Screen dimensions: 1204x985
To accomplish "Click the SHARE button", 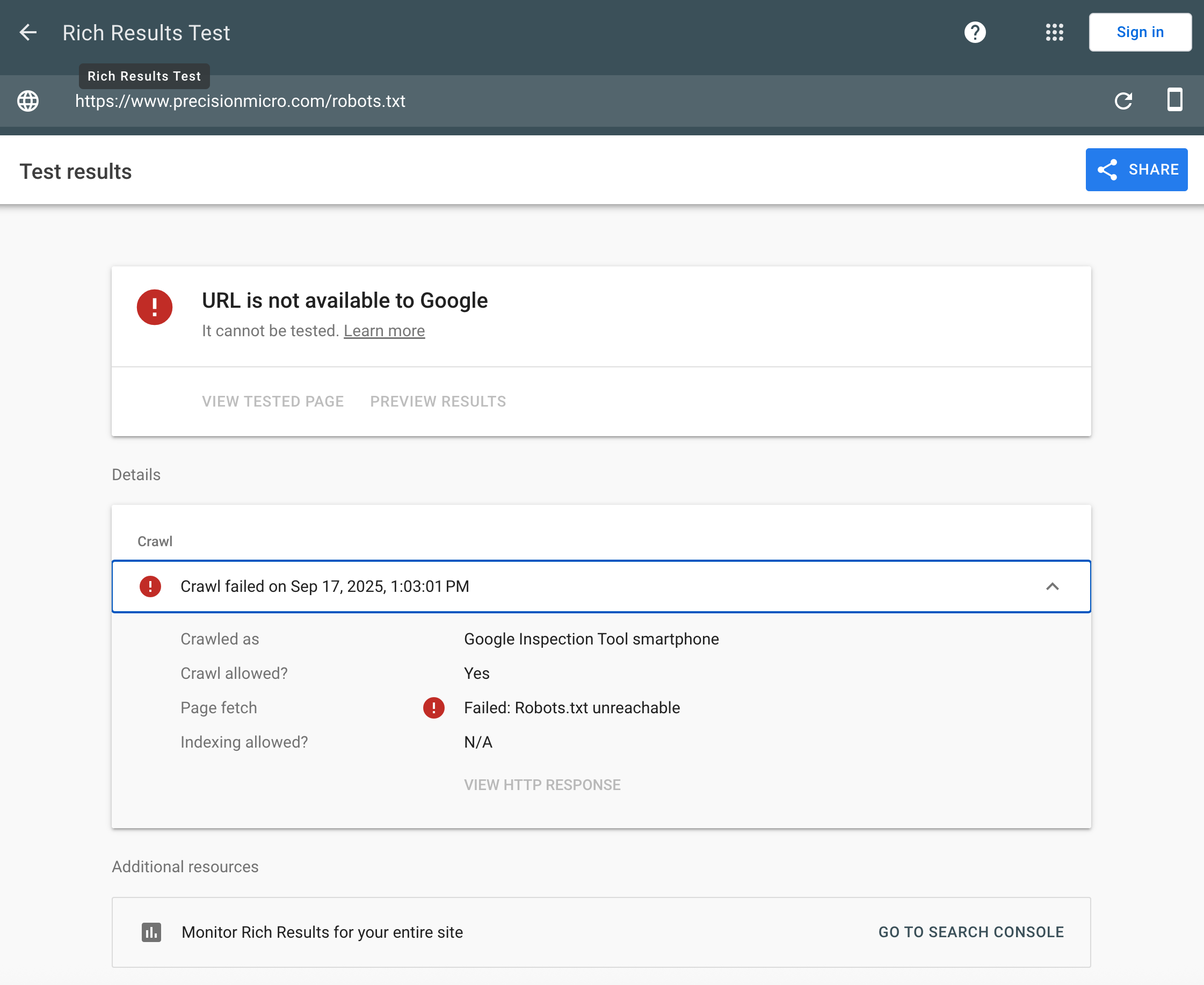I will [1136, 170].
